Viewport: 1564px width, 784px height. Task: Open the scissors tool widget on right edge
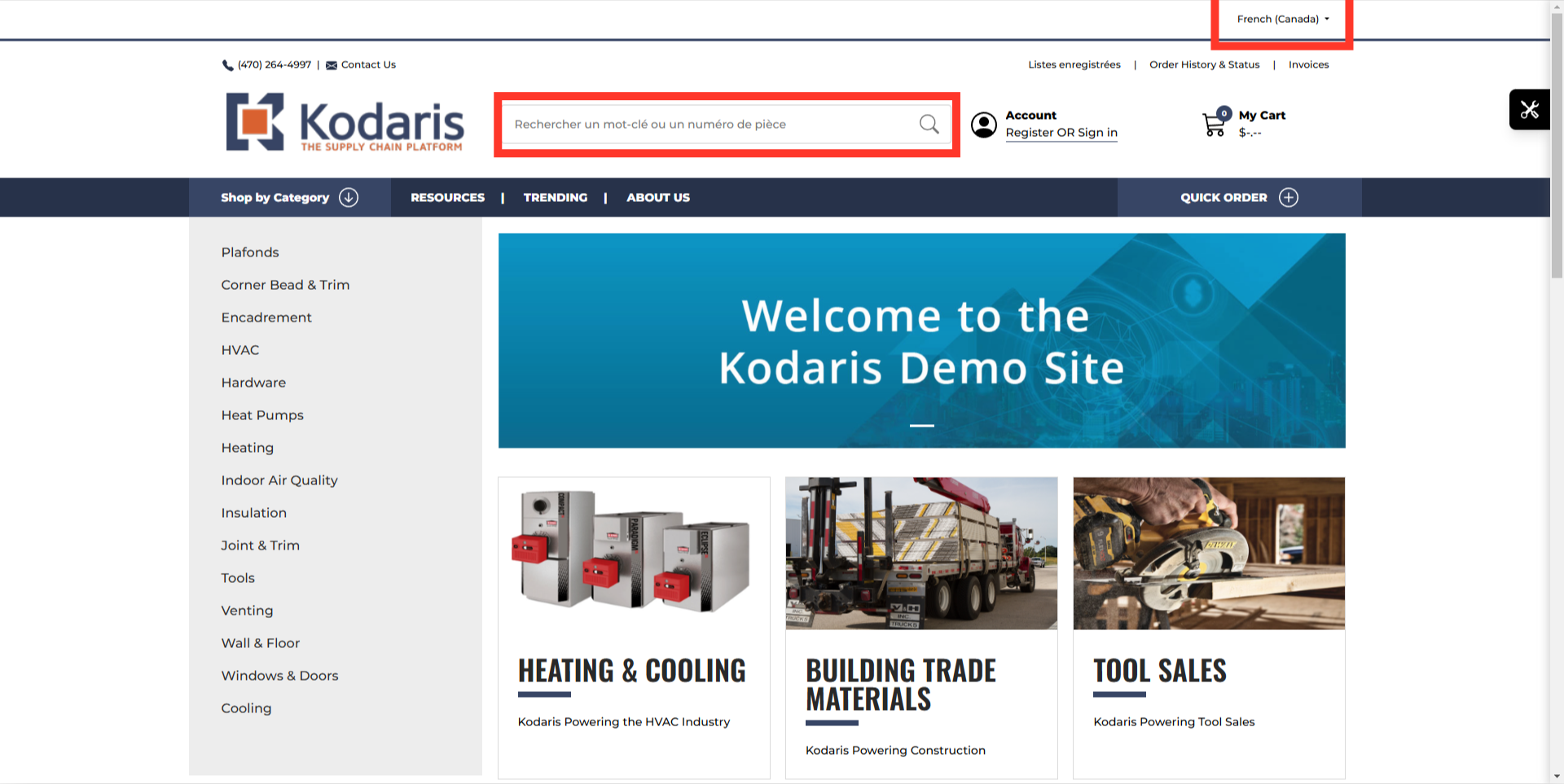[1529, 109]
